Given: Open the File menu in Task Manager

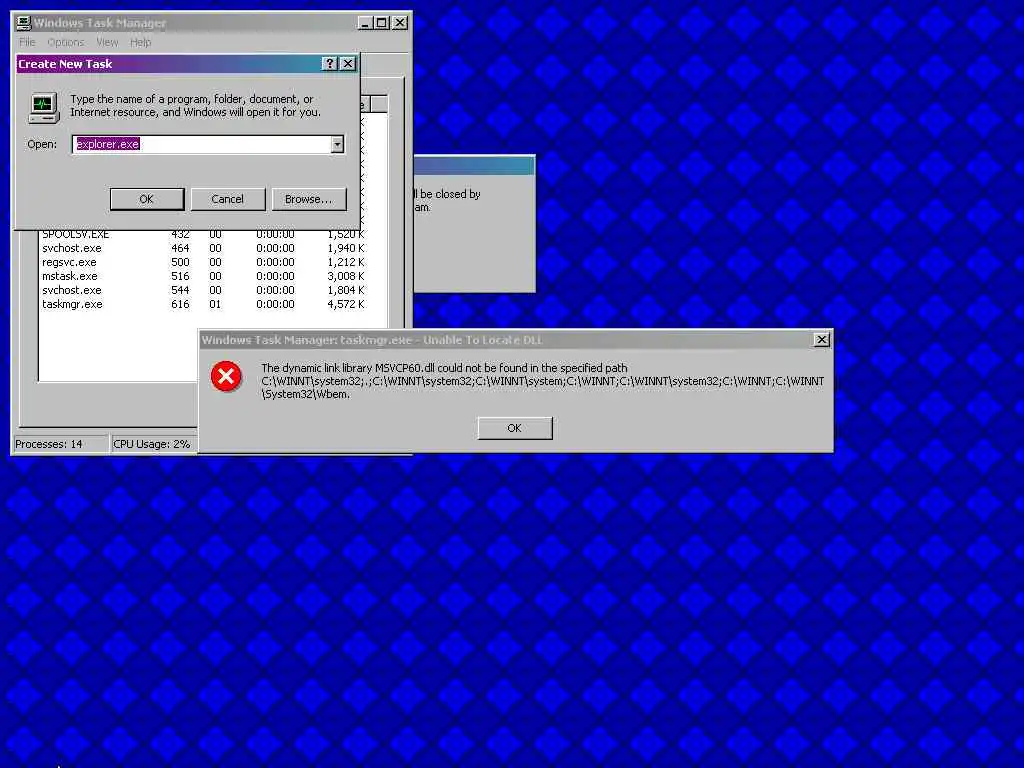Looking at the screenshot, I should point(27,42).
